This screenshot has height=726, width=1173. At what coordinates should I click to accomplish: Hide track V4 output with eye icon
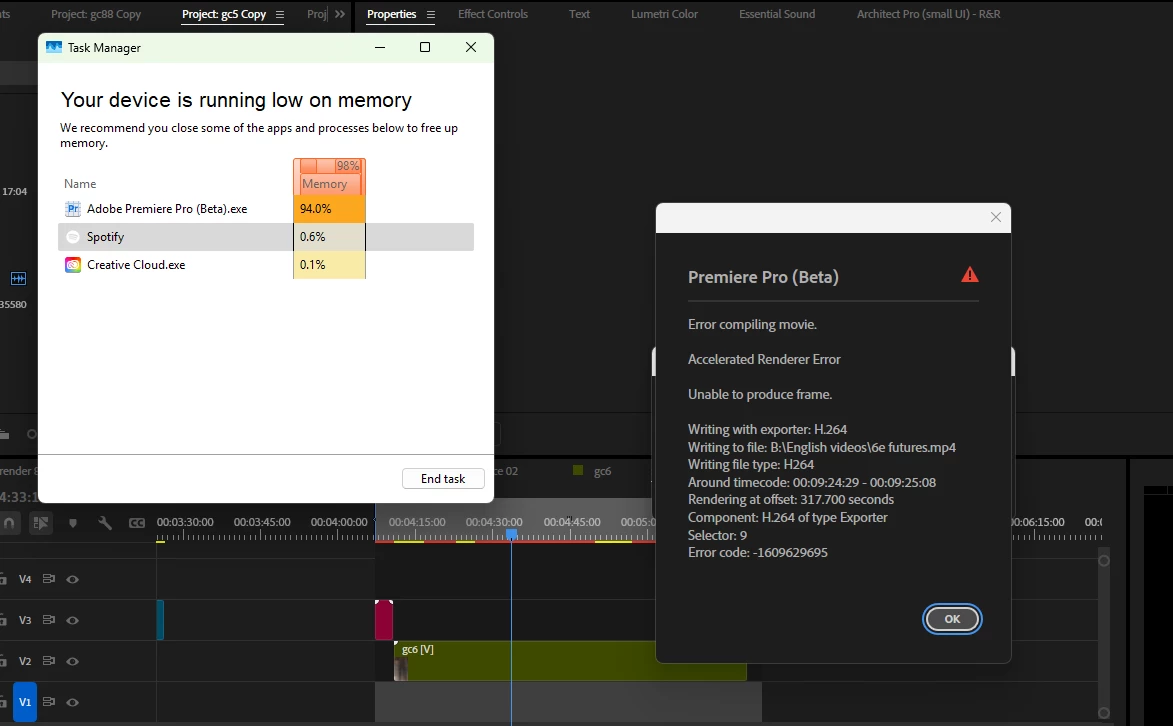click(73, 579)
